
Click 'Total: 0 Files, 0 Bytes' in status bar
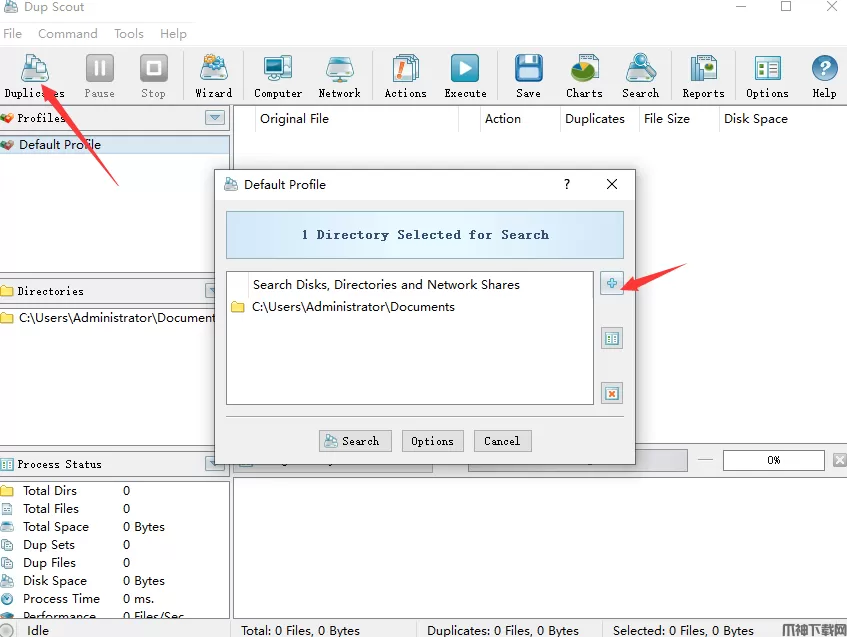300,631
